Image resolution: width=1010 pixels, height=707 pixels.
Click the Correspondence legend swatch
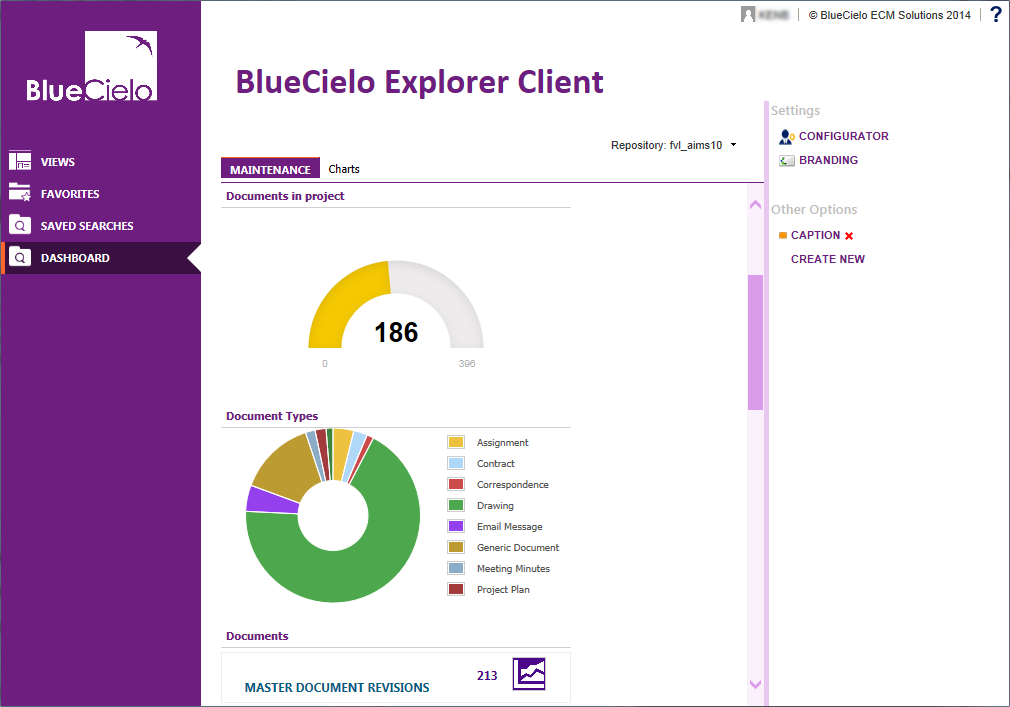pos(456,484)
